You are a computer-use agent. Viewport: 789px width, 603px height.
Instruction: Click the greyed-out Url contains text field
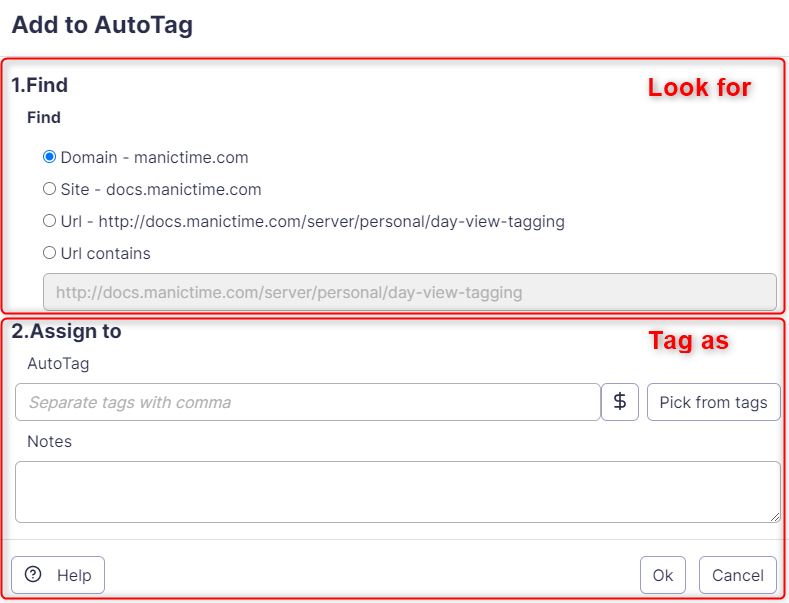(409, 292)
